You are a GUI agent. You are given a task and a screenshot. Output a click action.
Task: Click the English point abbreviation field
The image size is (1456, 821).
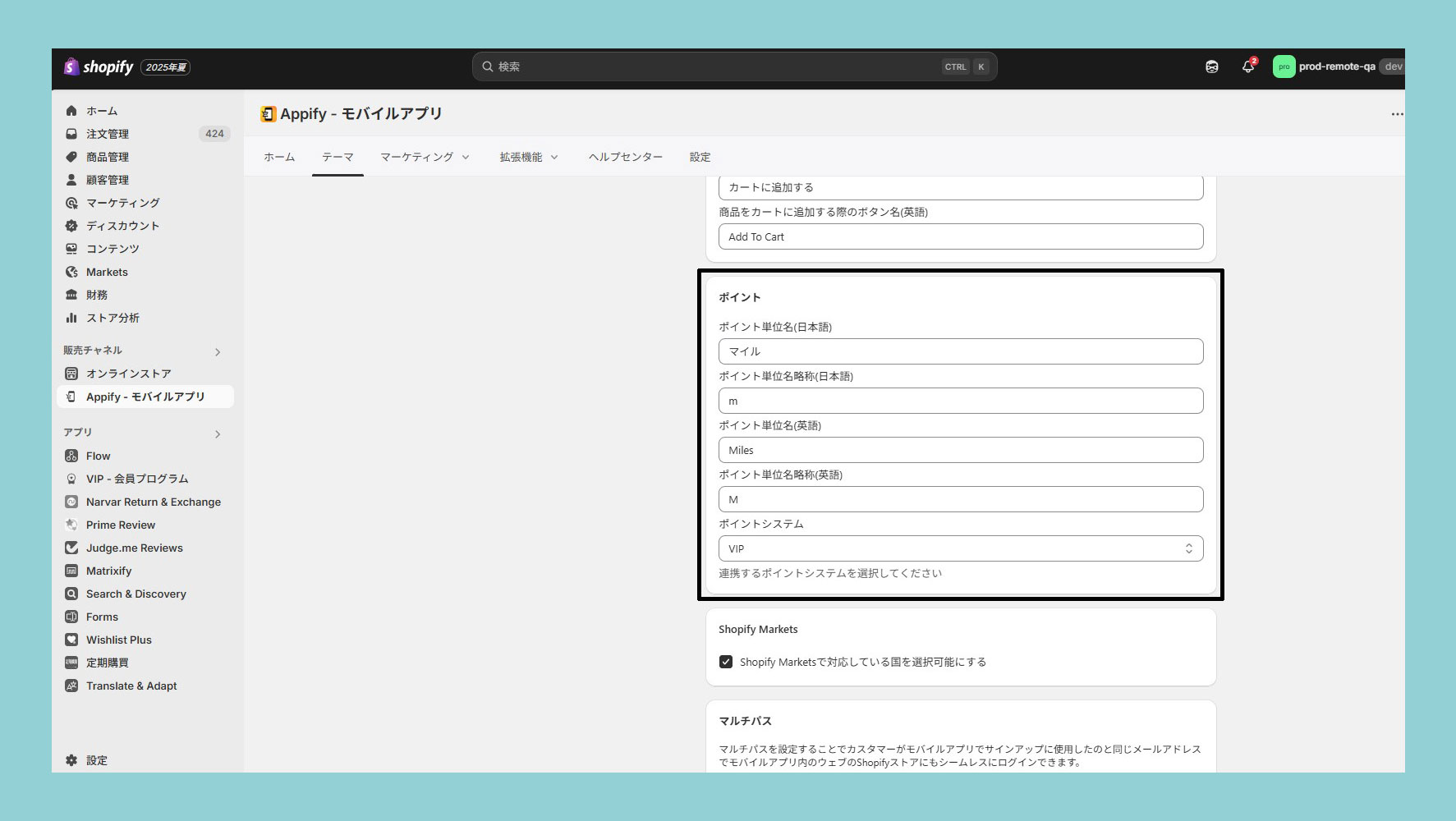(961, 499)
